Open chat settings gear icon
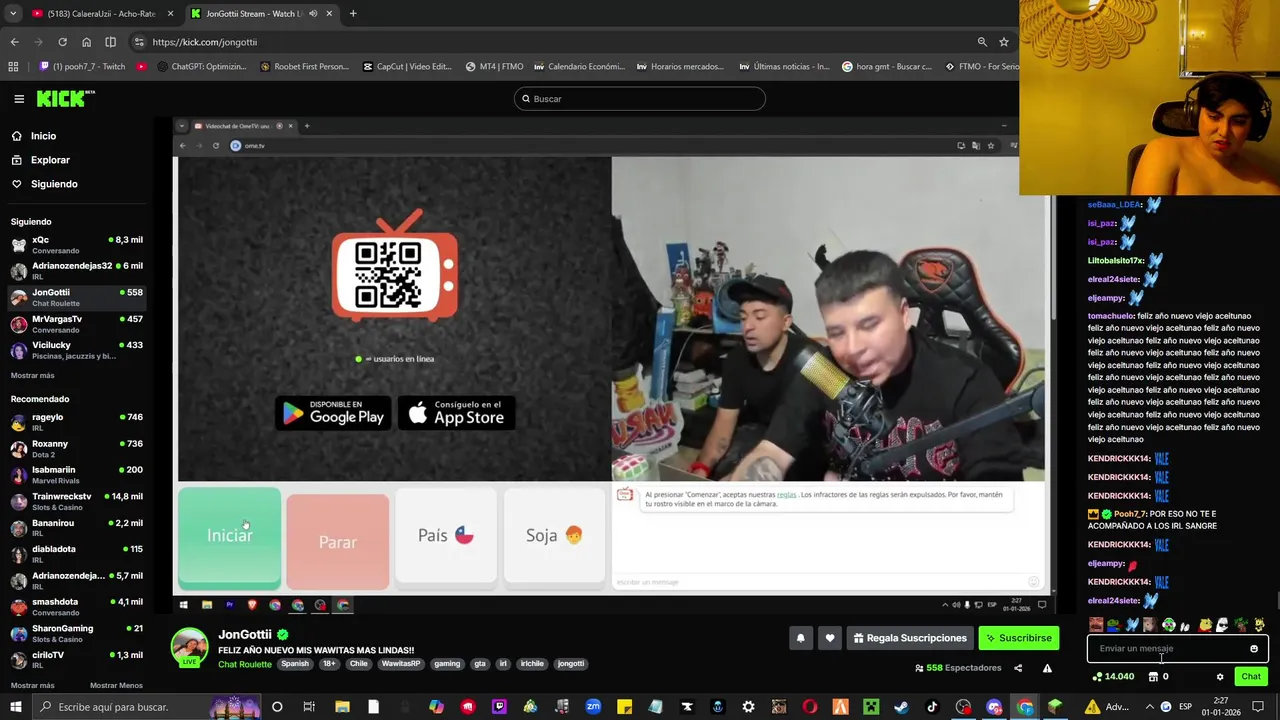The height and width of the screenshot is (720, 1280). (x=1220, y=677)
